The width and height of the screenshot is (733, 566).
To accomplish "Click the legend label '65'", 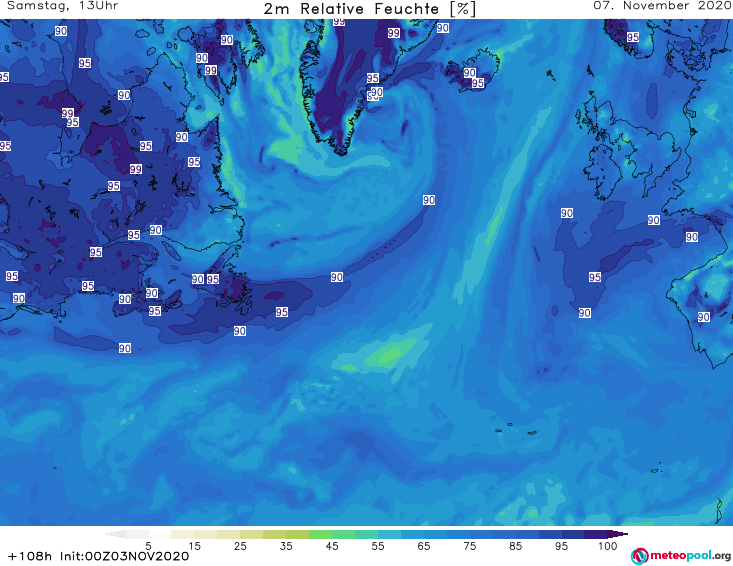I will click(x=424, y=546).
